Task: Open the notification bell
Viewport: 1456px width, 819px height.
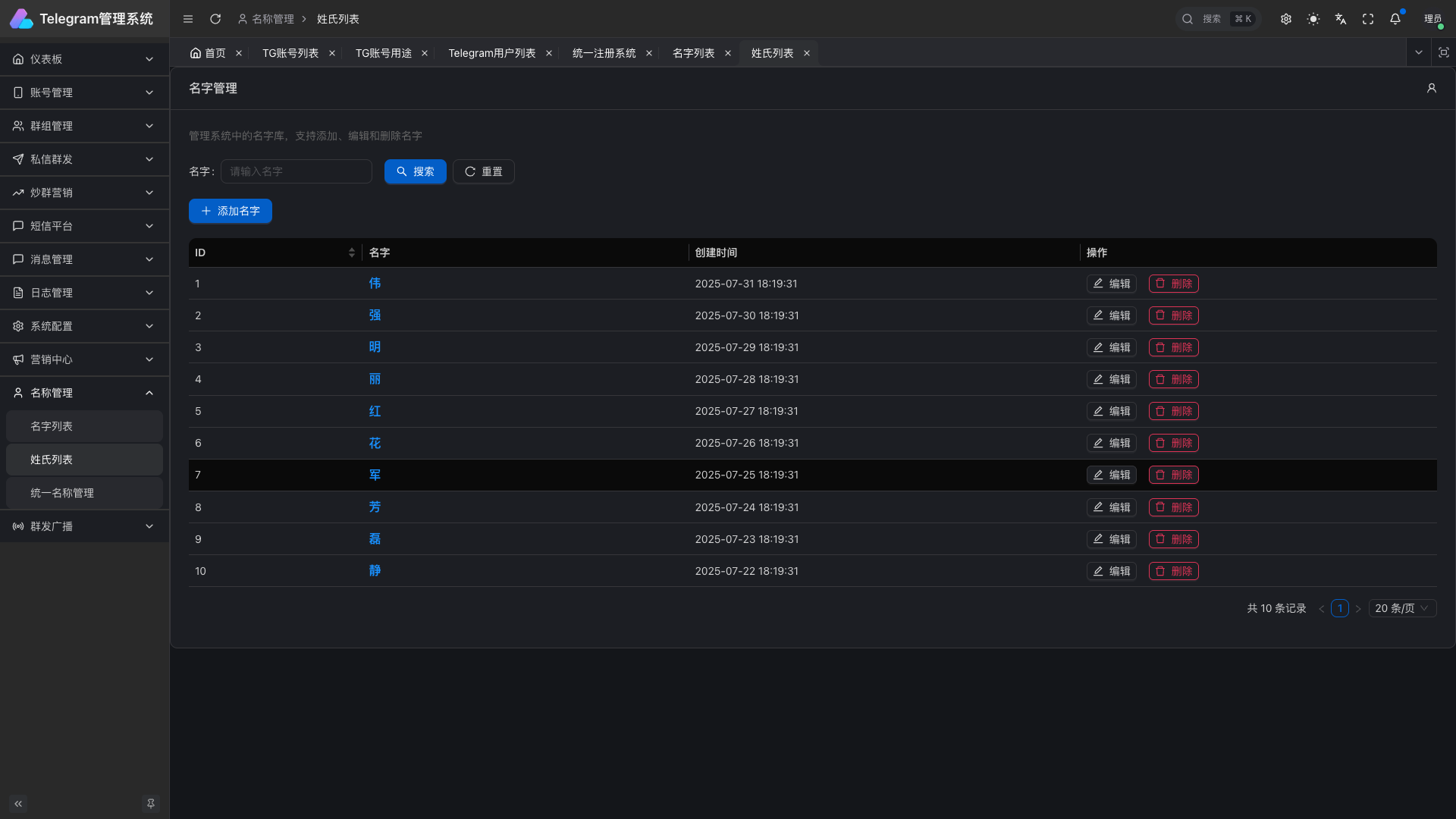Action: tap(1395, 19)
